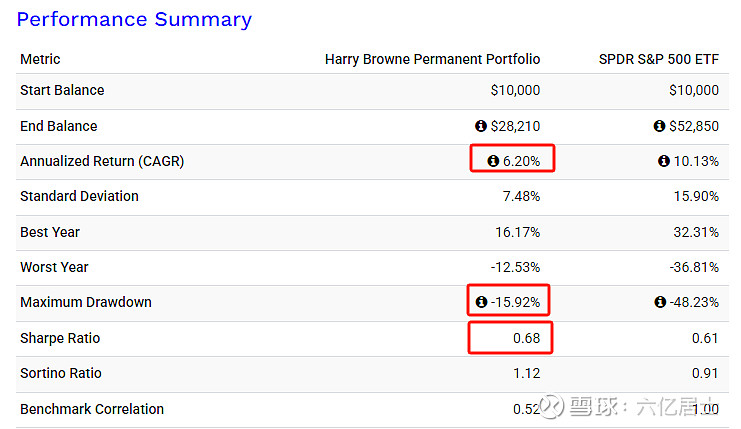The image size is (741, 429).
Task: Click the Maximum Drawdown row label
Action: (86, 302)
